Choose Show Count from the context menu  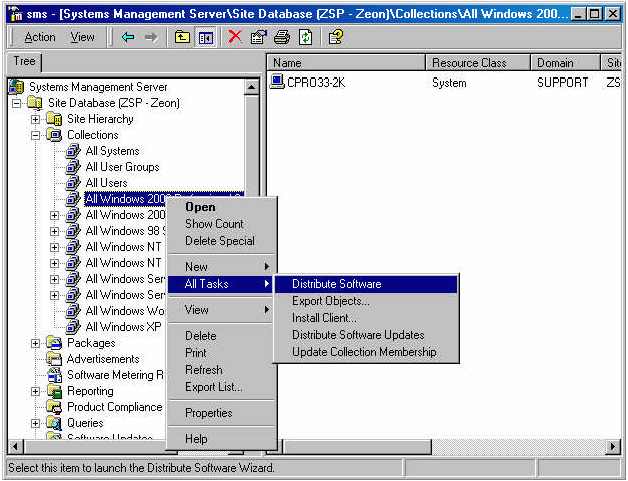(x=221, y=224)
